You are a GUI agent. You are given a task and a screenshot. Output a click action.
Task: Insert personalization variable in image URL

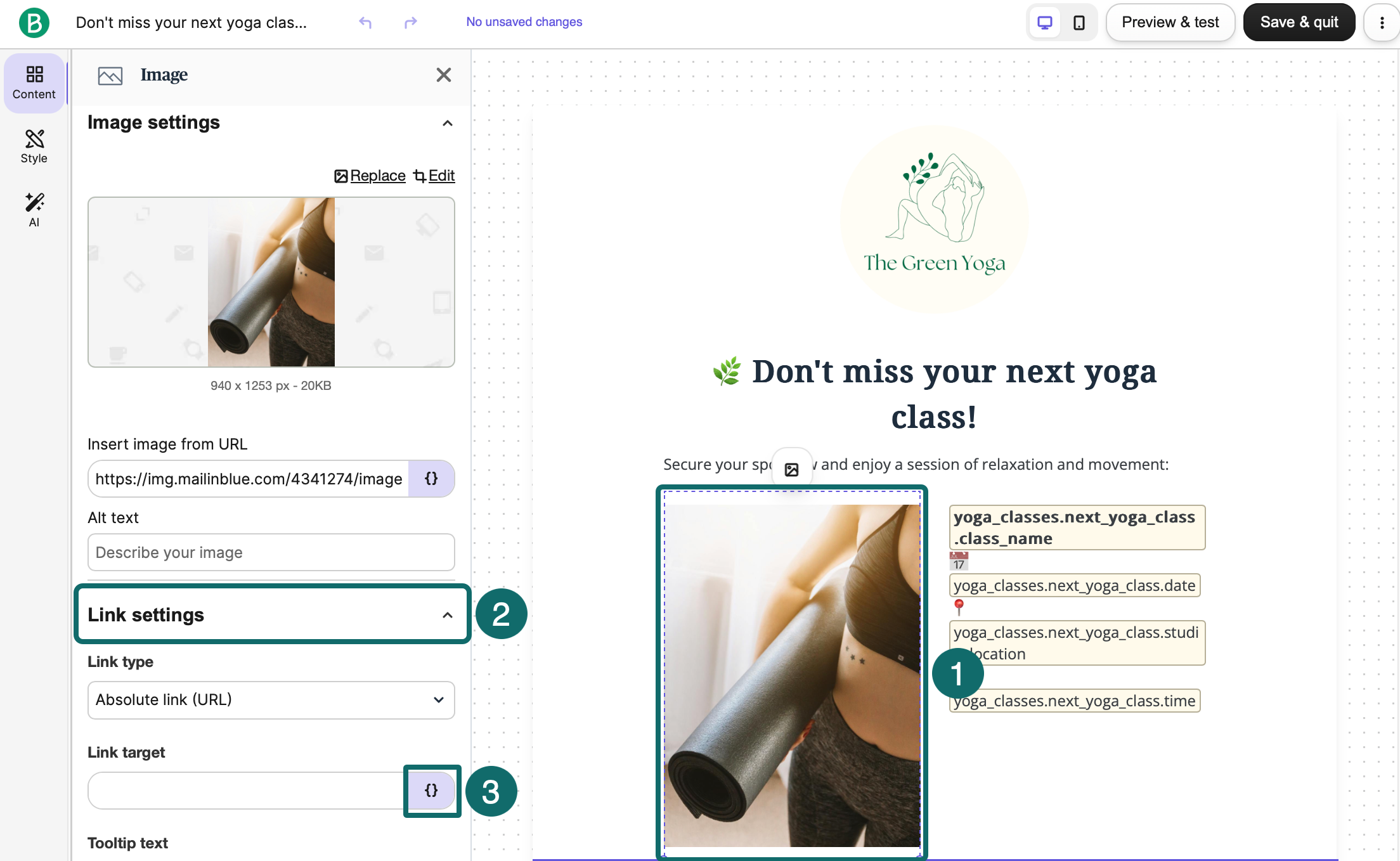pyautogui.click(x=431, y=479)
